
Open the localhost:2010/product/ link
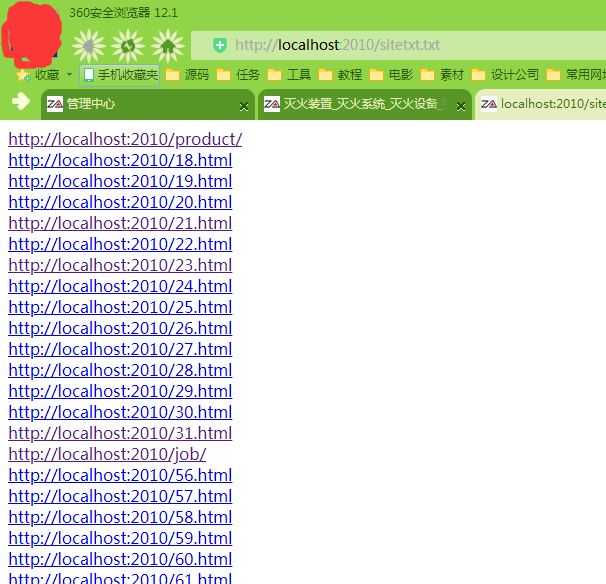point(125,139)
